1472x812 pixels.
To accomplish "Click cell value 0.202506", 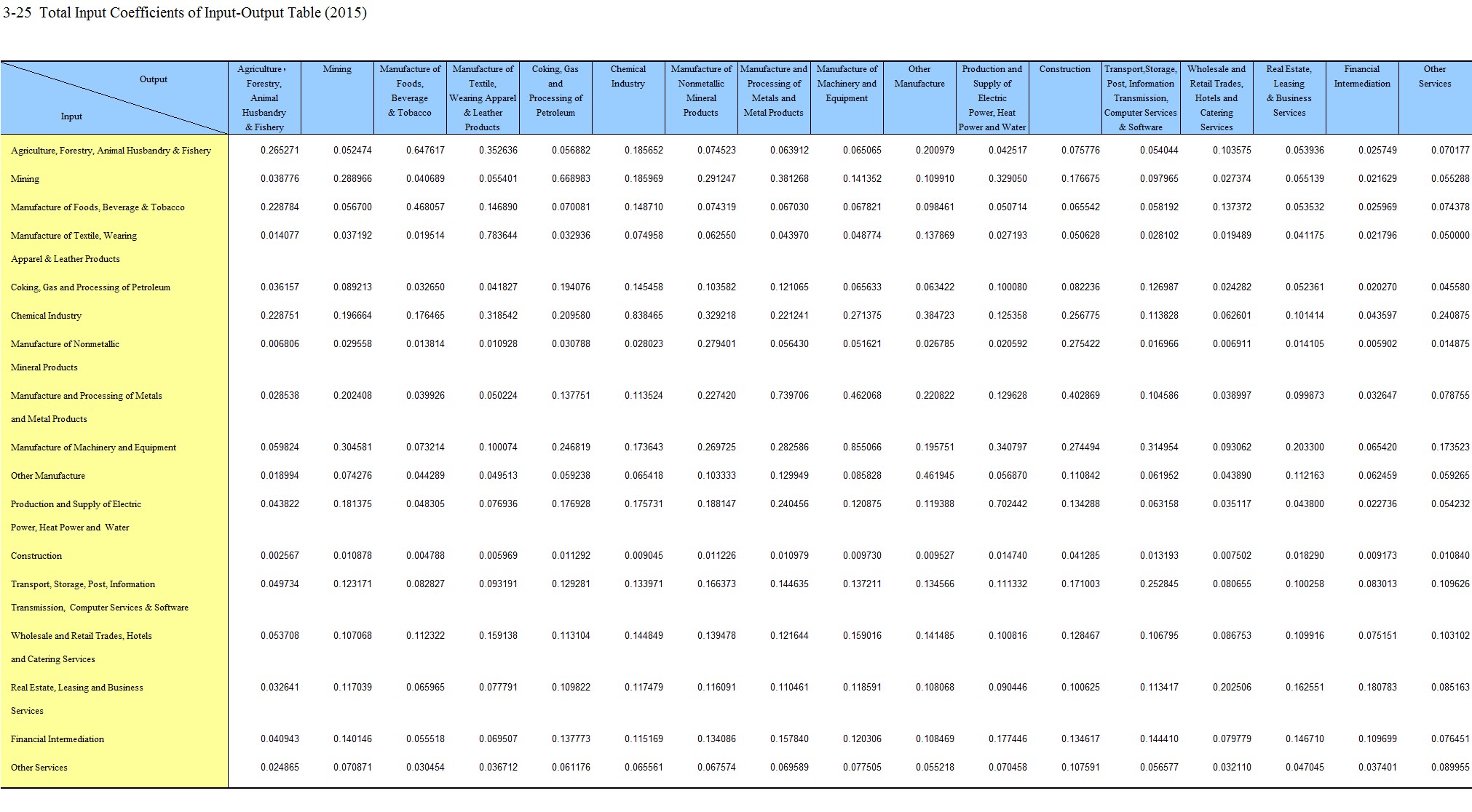I will click(1232, 688).
